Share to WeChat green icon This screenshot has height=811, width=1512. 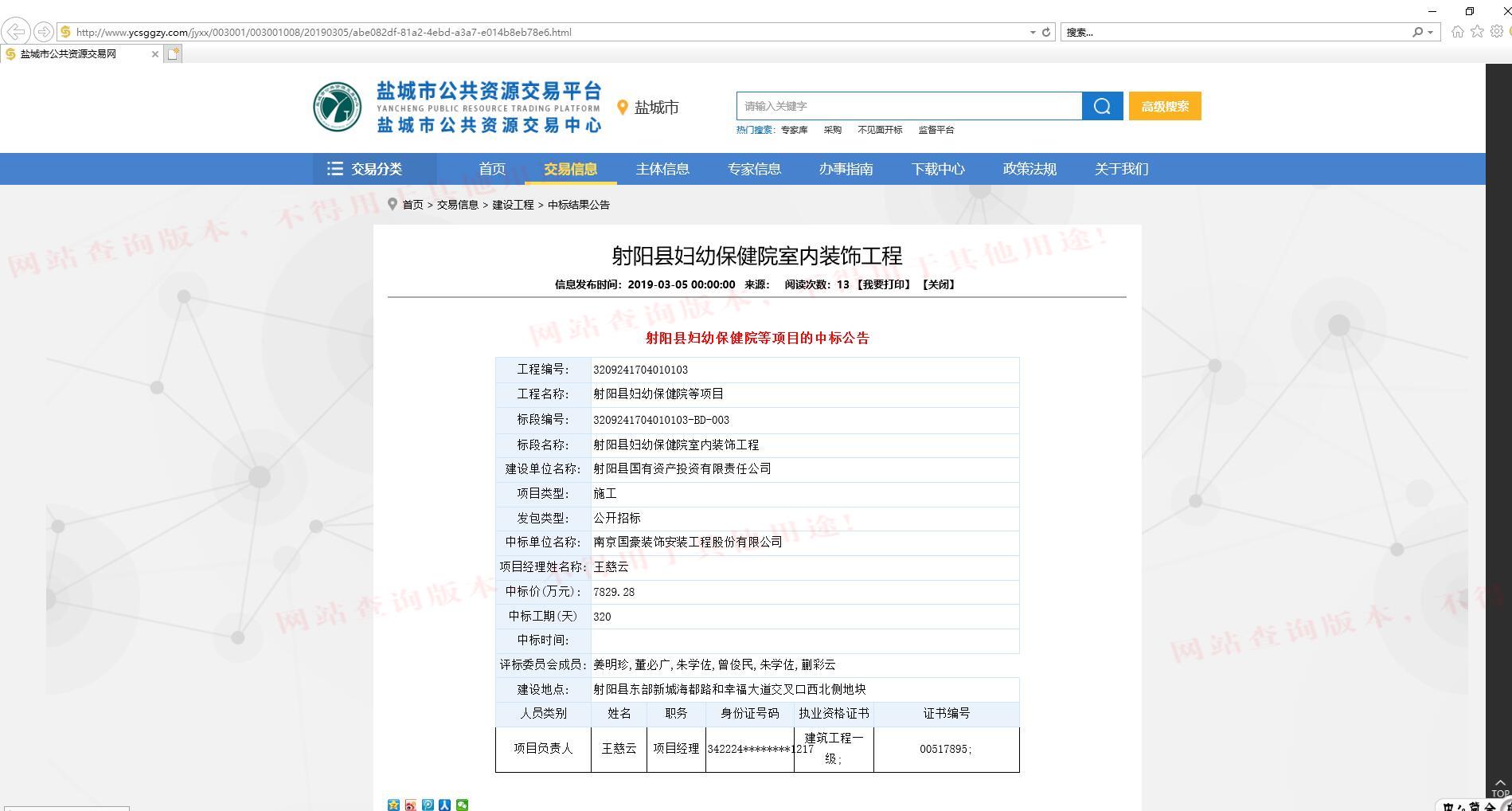point(463,805)
